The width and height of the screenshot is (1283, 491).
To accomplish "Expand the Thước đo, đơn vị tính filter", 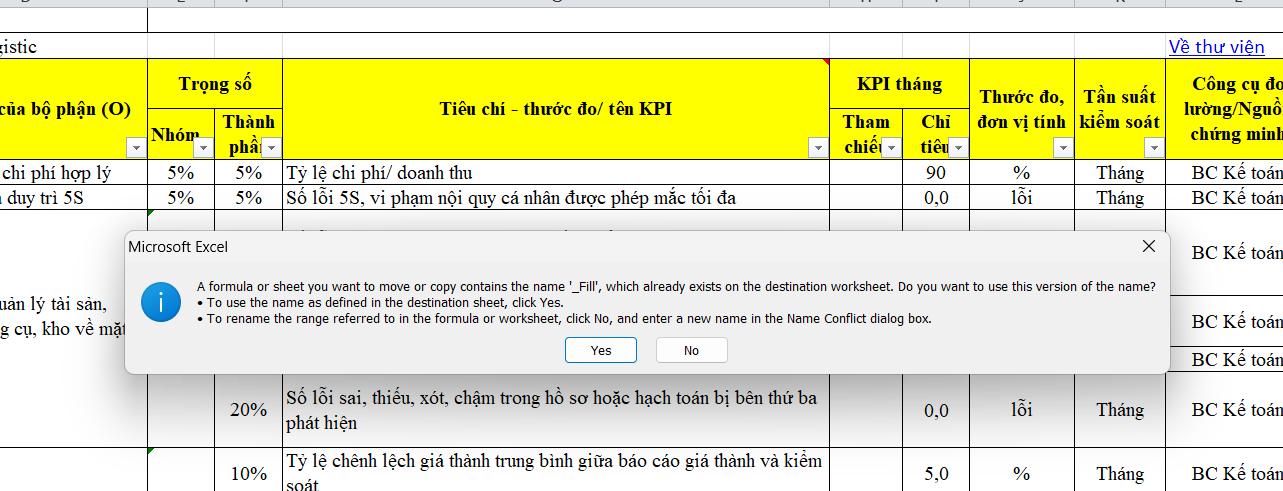I will click(x=1062, y=148).
